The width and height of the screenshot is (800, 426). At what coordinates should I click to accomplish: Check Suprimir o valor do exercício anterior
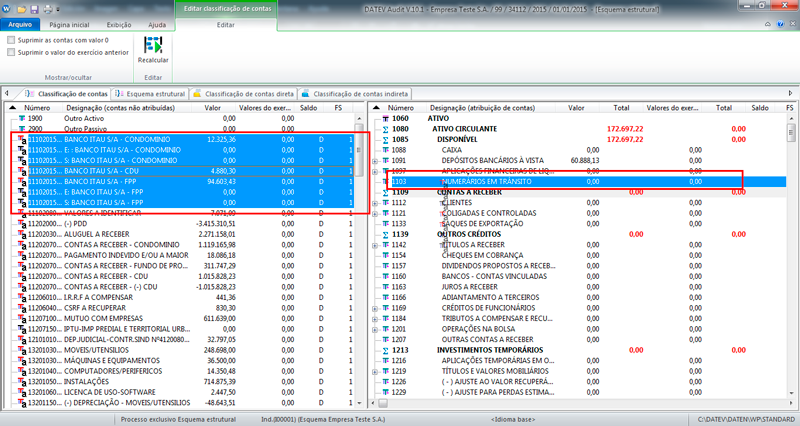pyautogui.click(x=11, y=52)
